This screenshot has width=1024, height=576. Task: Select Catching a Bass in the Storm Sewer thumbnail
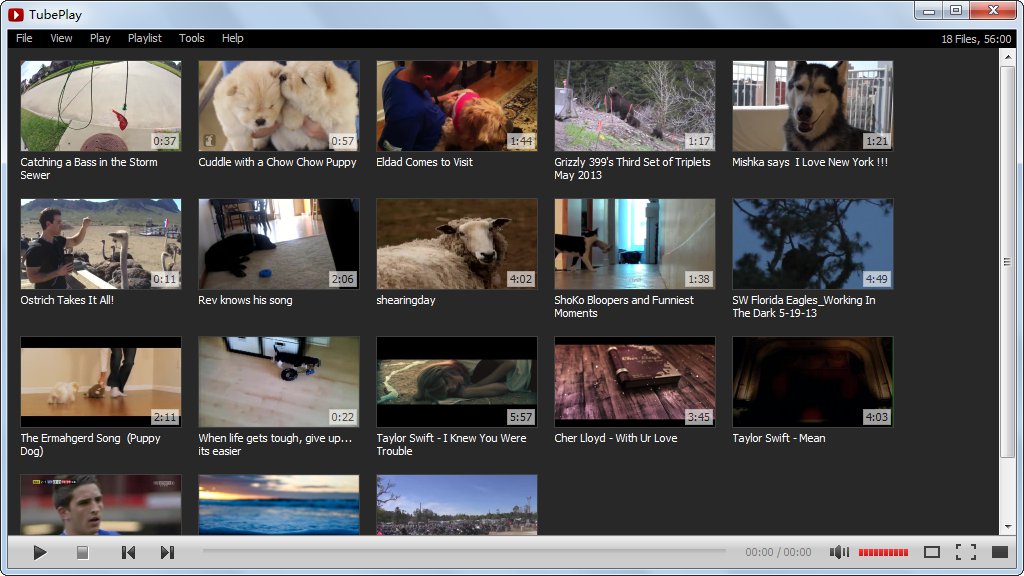(101, 106)
